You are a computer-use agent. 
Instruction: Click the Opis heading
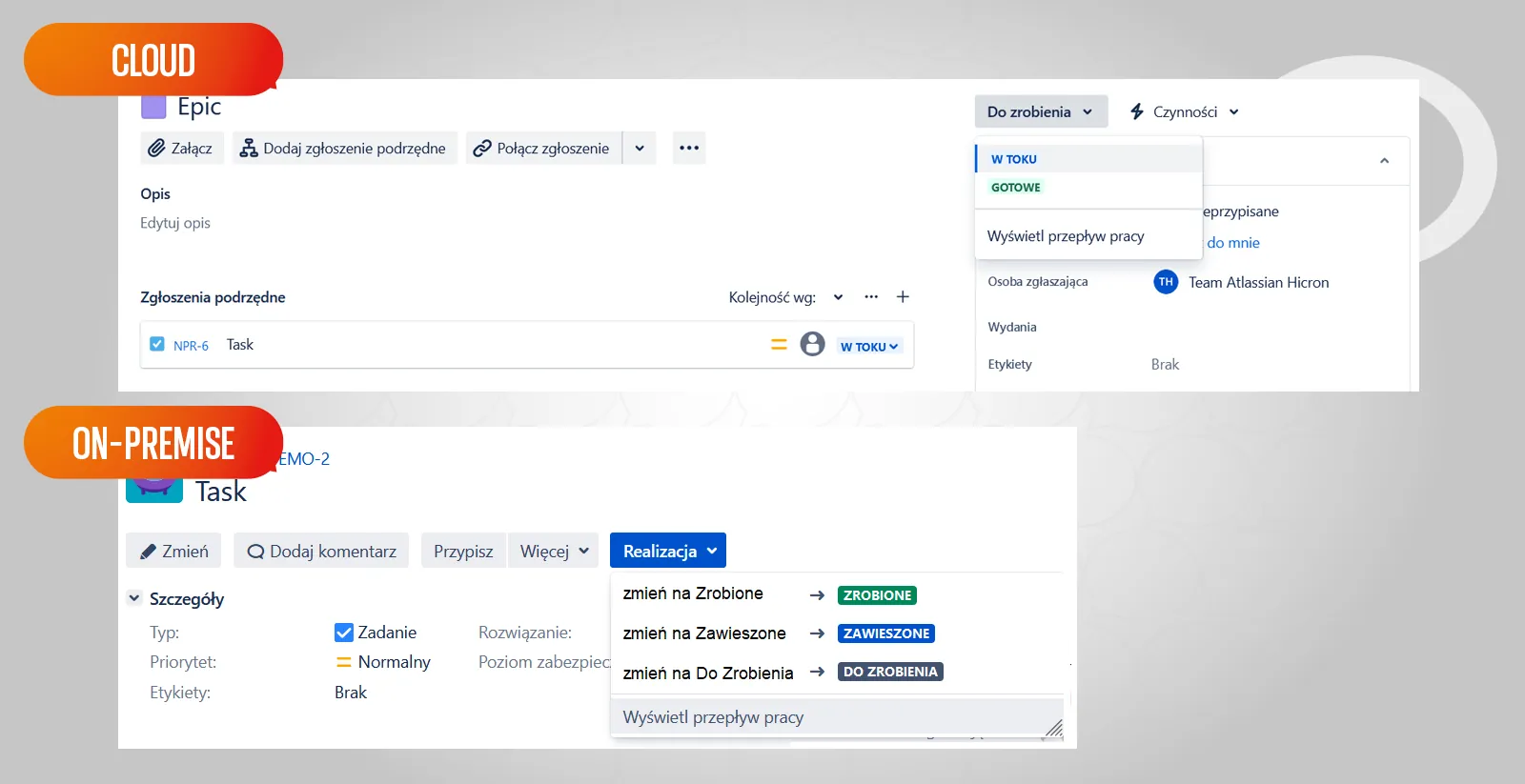point(155,193)
